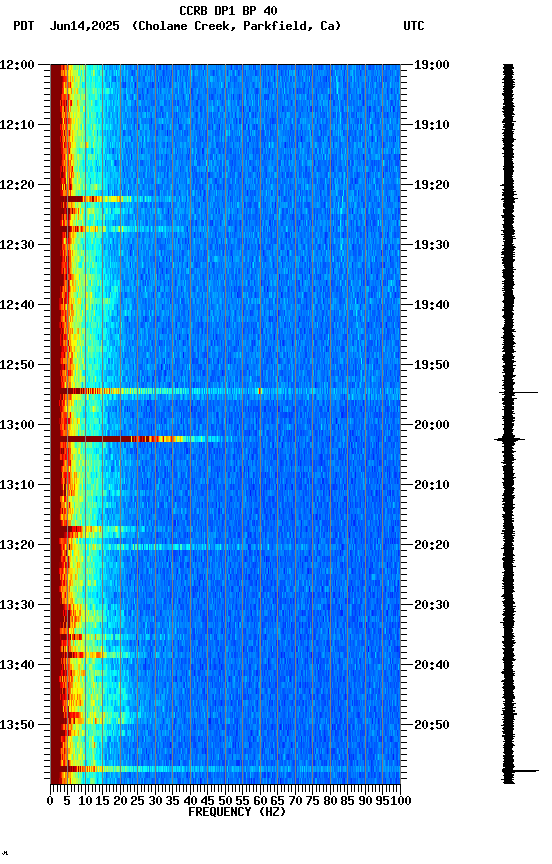Click the '13:00' PDT time label
This screenshot has height=864, width=552.
tap(17, 425)
